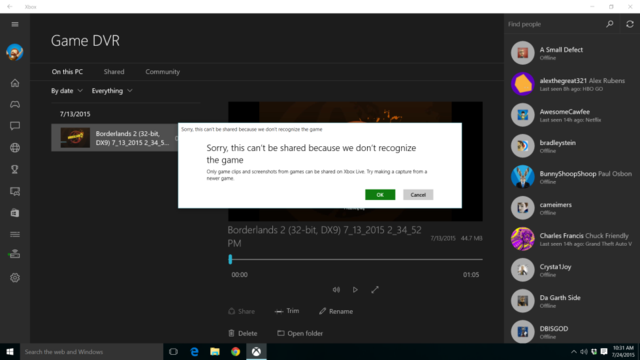Expand the Everything filter dropdown

112,91
